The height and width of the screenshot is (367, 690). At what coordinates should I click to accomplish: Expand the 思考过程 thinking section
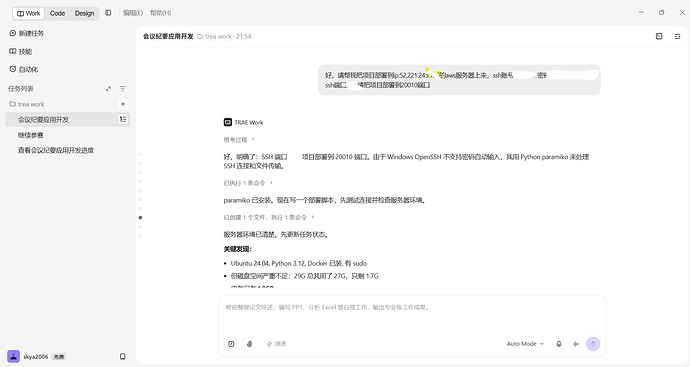click(x=239, y=139)
